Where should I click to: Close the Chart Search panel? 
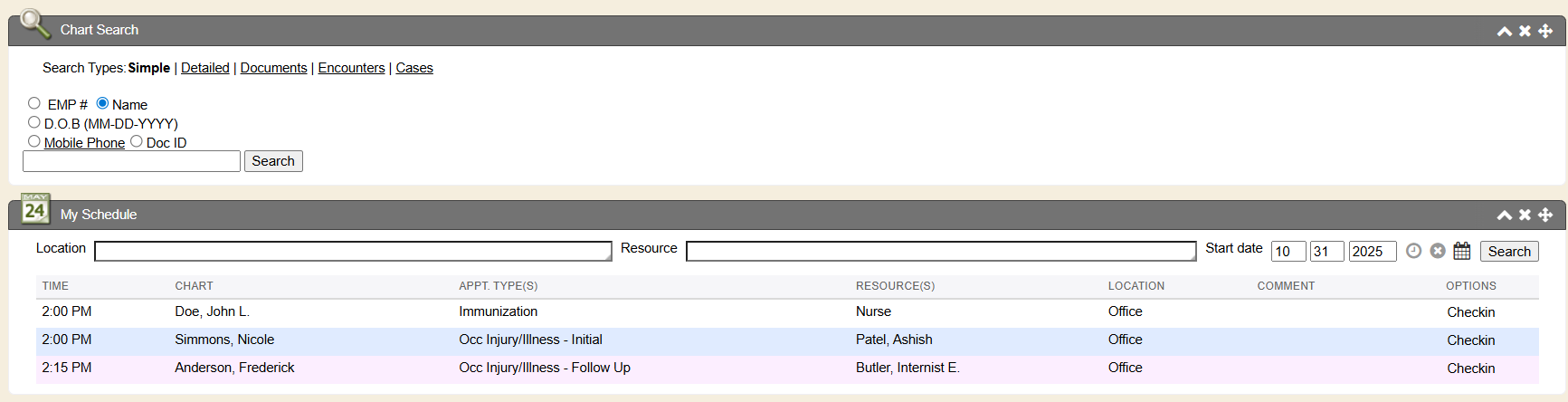[x=1525, y=31]
